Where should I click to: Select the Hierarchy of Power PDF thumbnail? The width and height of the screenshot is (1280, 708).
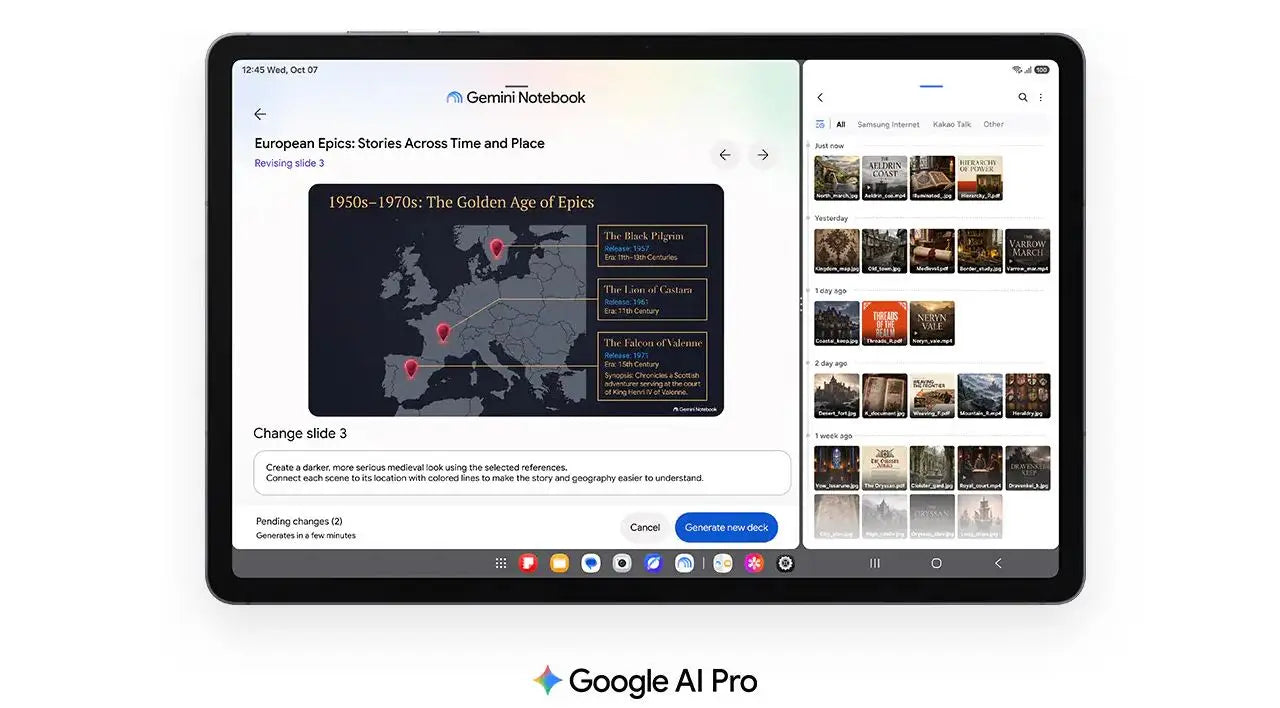980,178
